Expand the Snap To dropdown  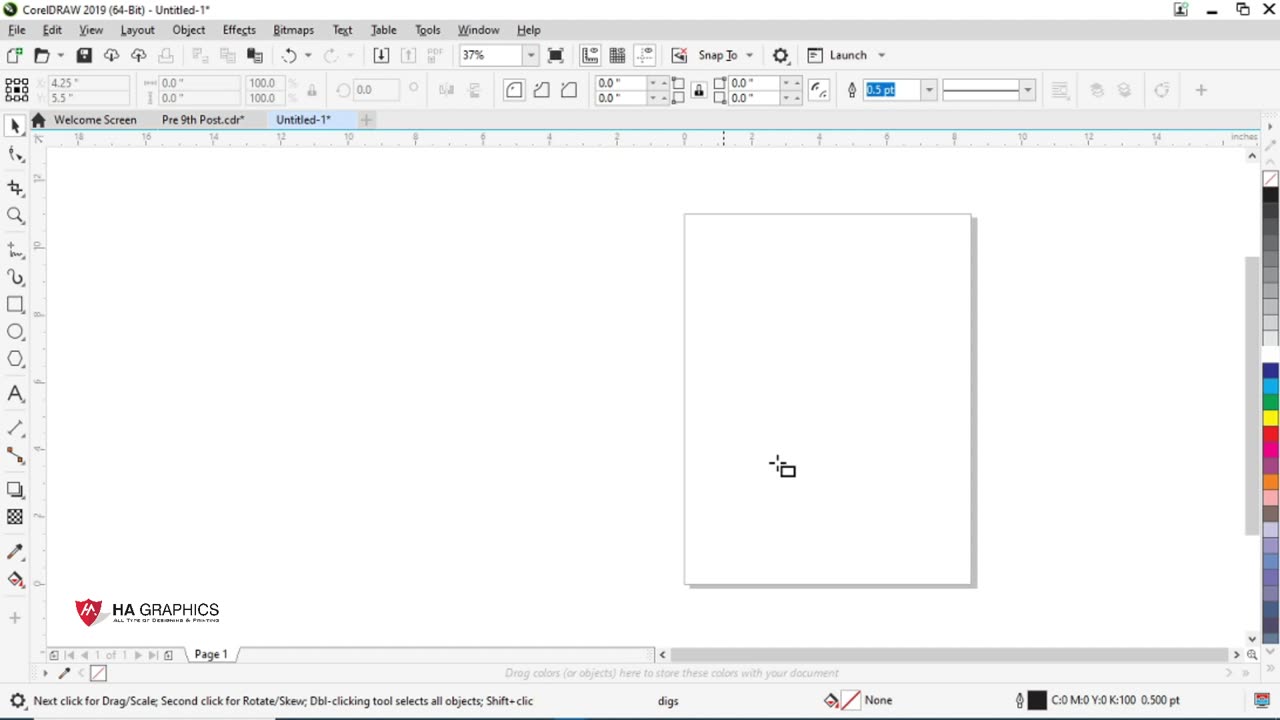click(x=749, y=55)
